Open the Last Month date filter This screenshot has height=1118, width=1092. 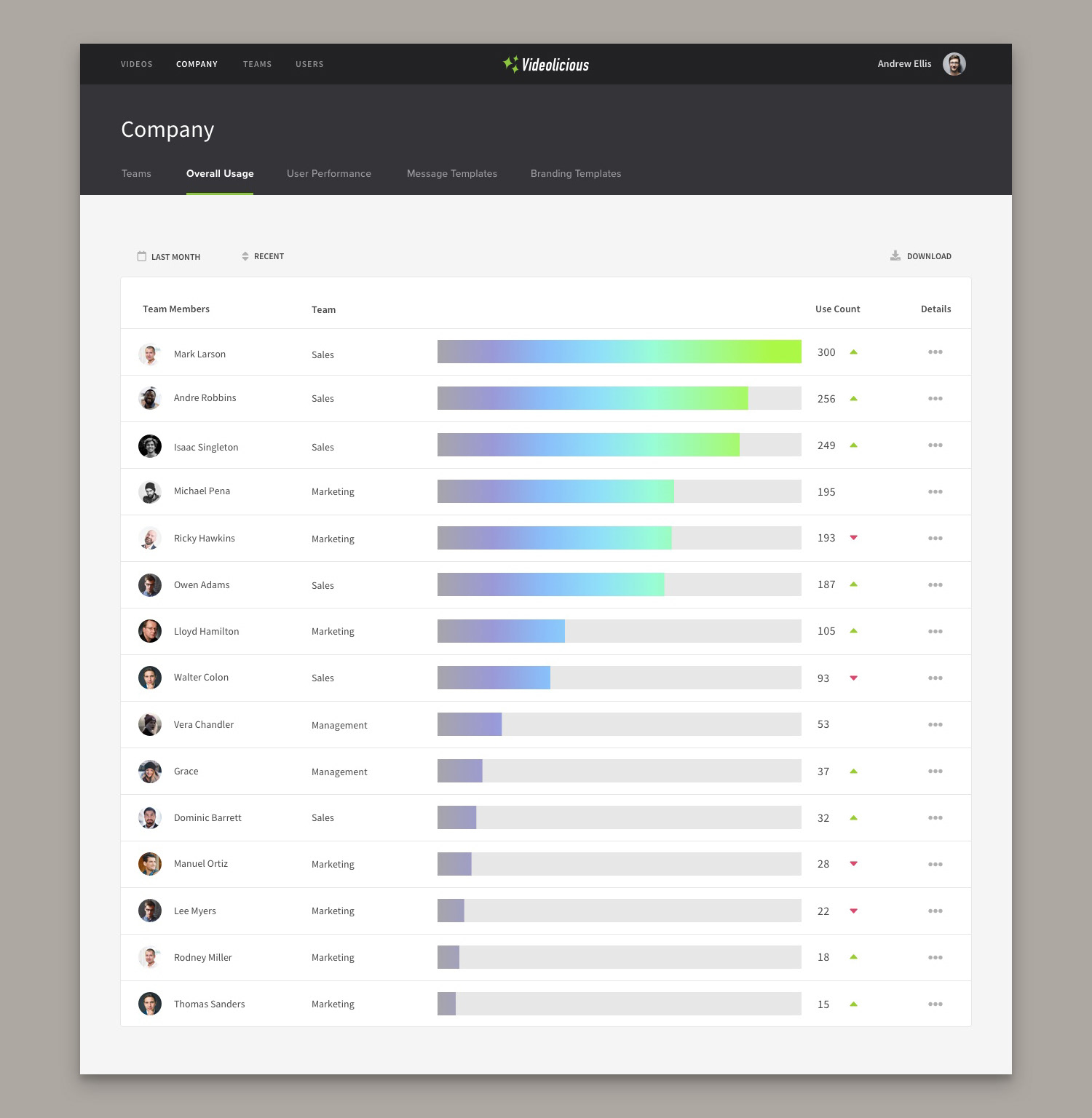pos(169,256)
